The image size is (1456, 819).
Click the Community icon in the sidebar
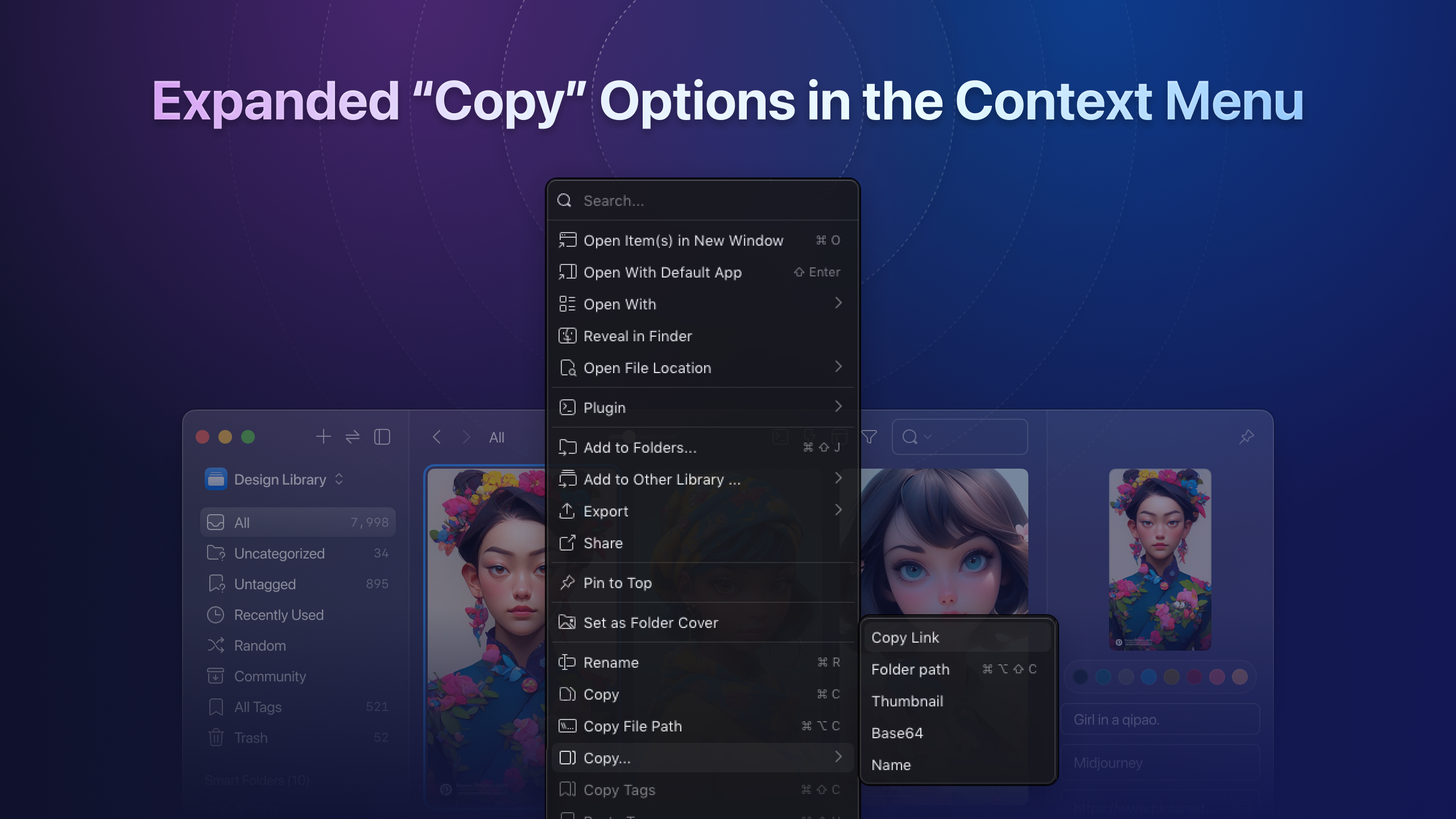tap(216, 676)
